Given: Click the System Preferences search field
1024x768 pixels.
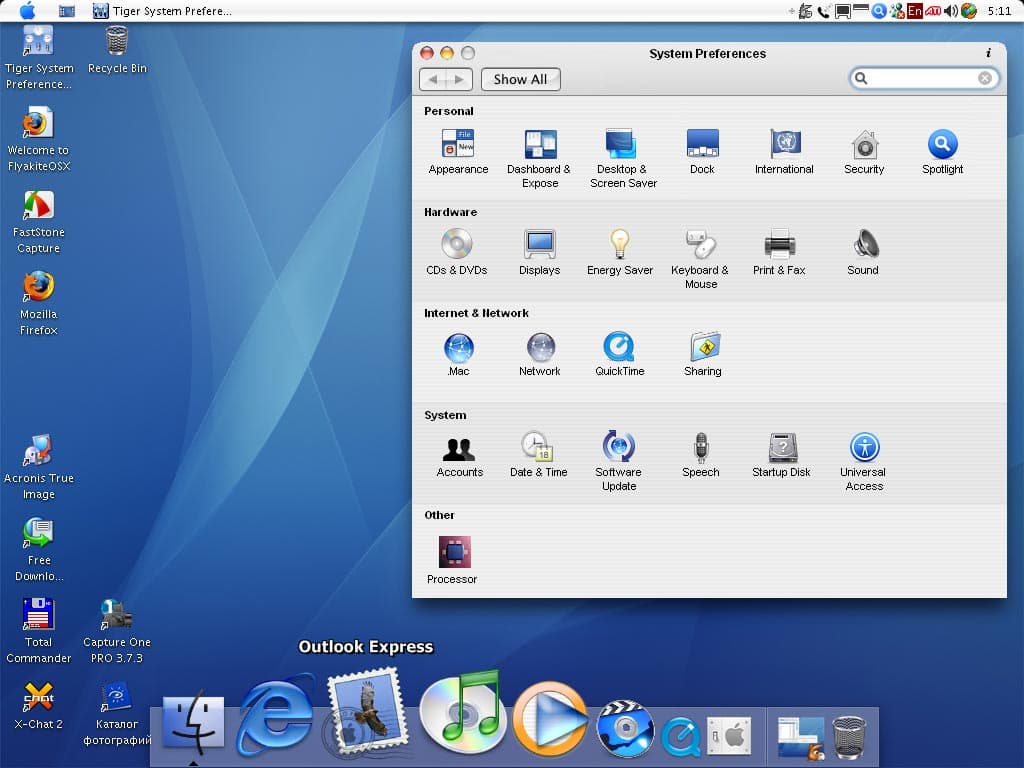Looking at the screenshot, I should tap(920, 78).
